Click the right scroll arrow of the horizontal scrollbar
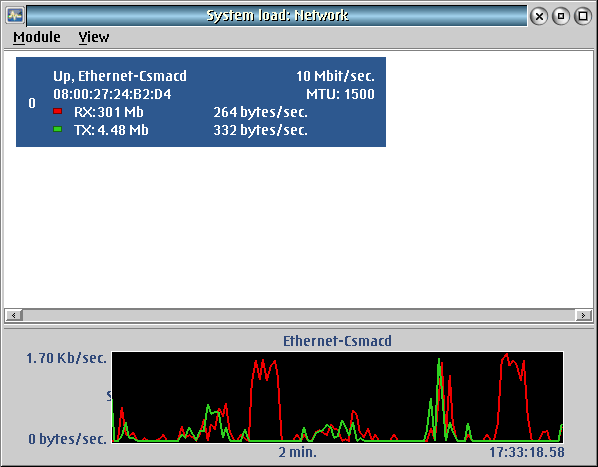This screenshot has width=598, height=467. tap(583, 315)
